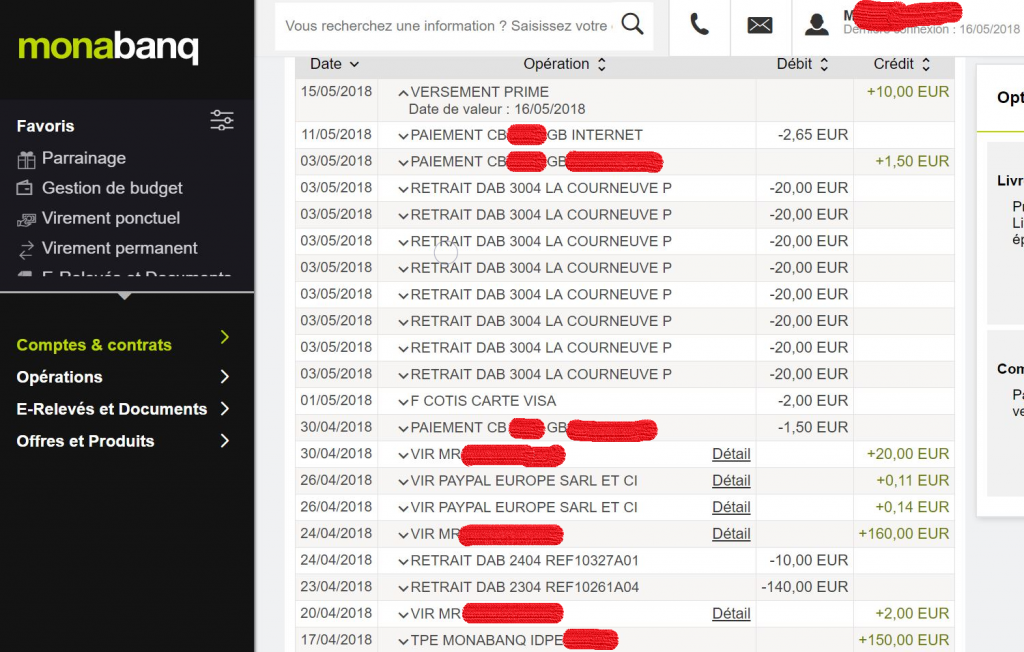The image size is (1024, 652).
Task: Click the +150,00 EUR credit amount
Action: 904,640
